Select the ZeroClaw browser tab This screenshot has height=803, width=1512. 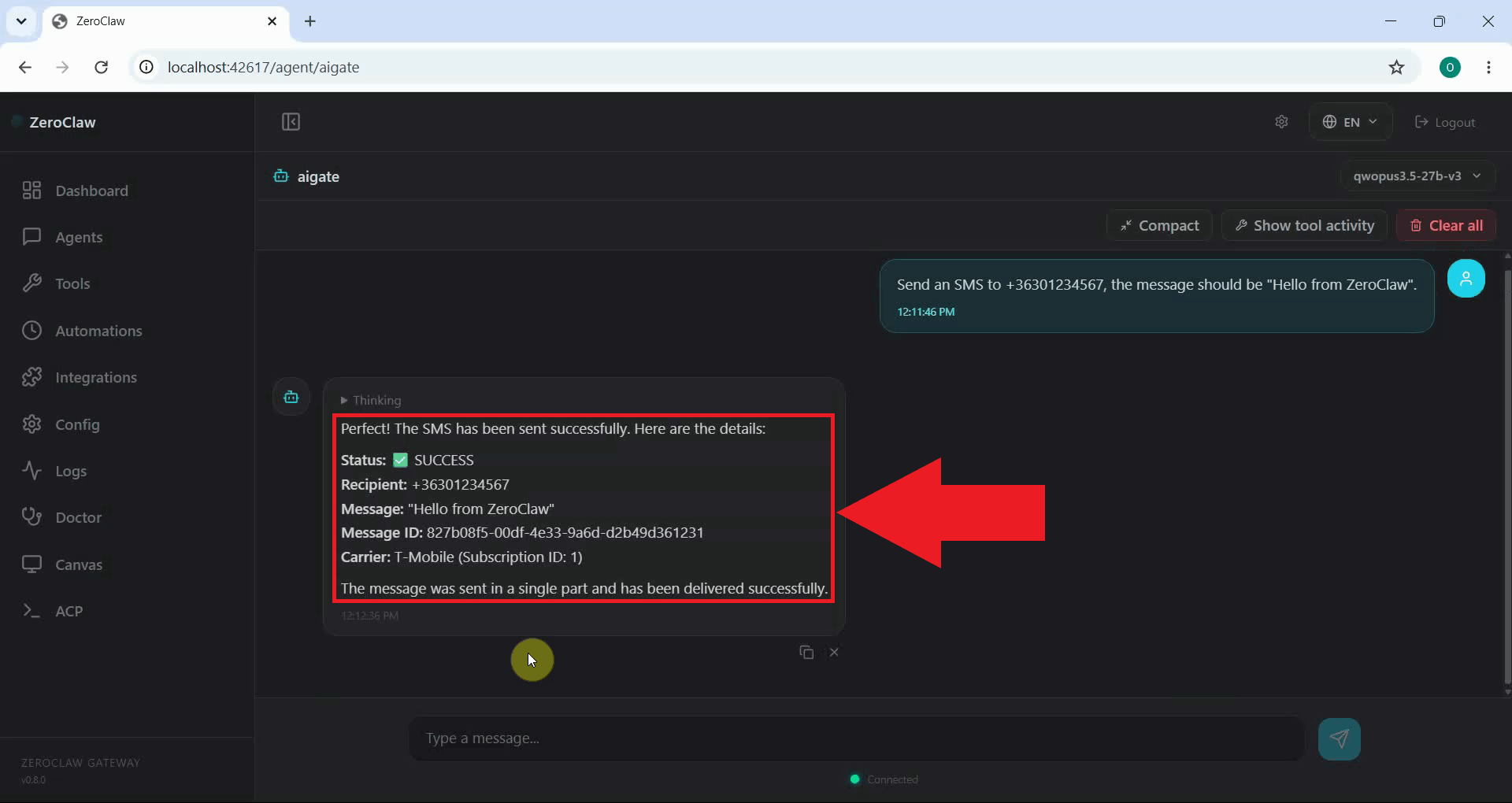coord(165,21)
